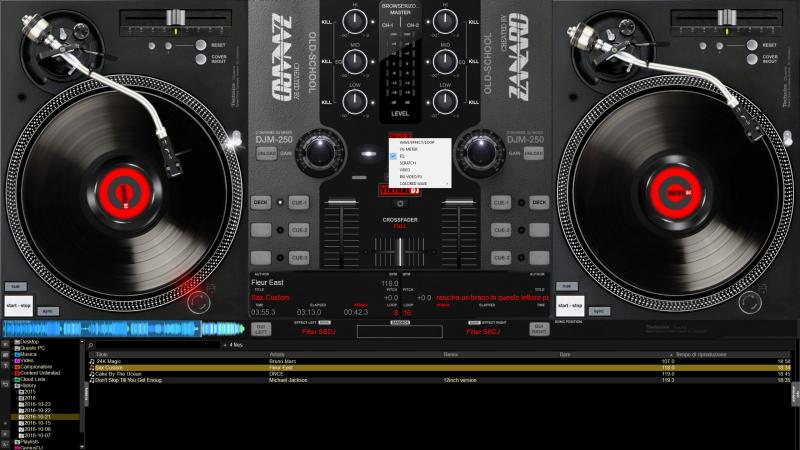Click the left channel gain knob

pos(320,152)
